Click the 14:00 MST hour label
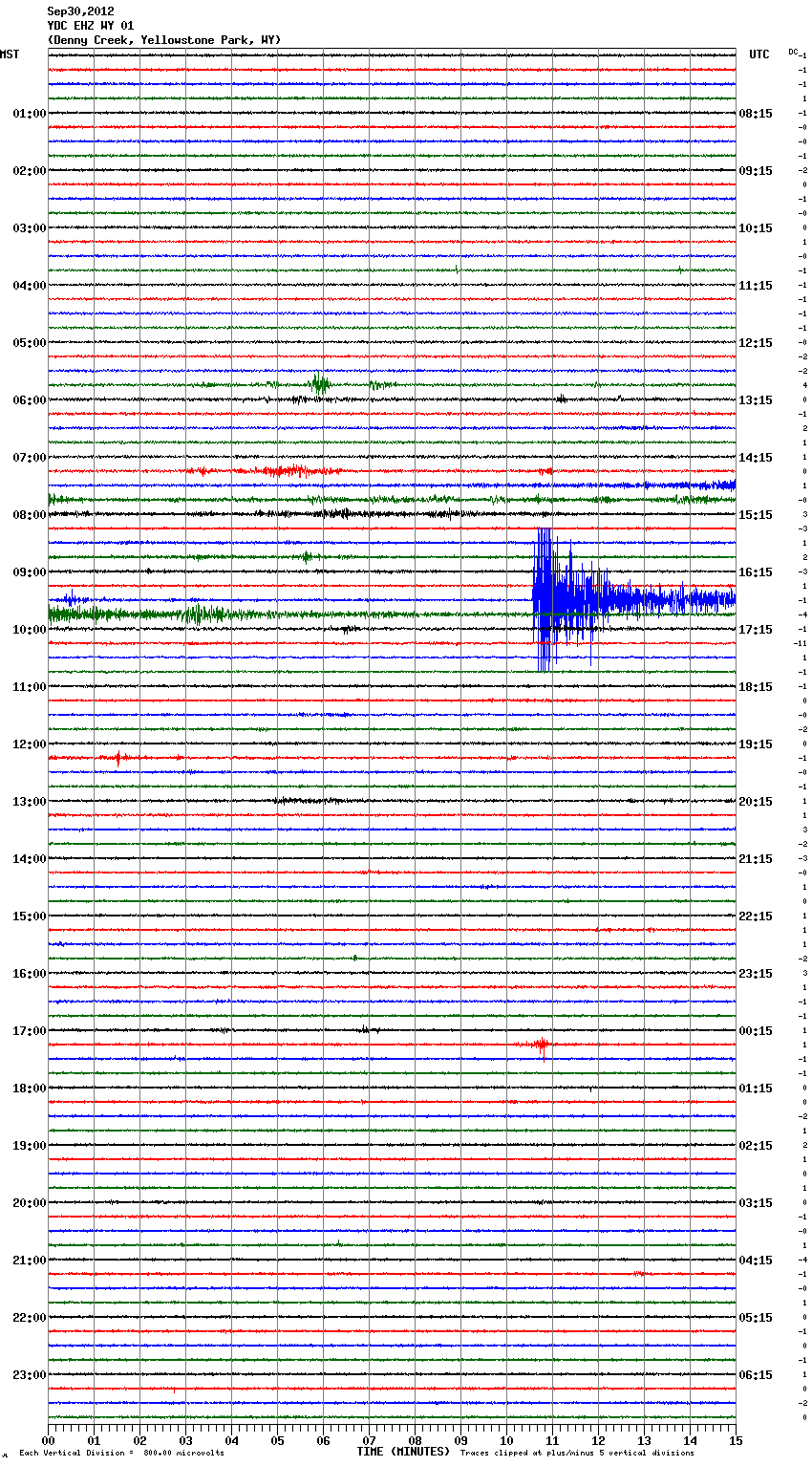The image size is (812, 1466). click(x=30, y=859)
